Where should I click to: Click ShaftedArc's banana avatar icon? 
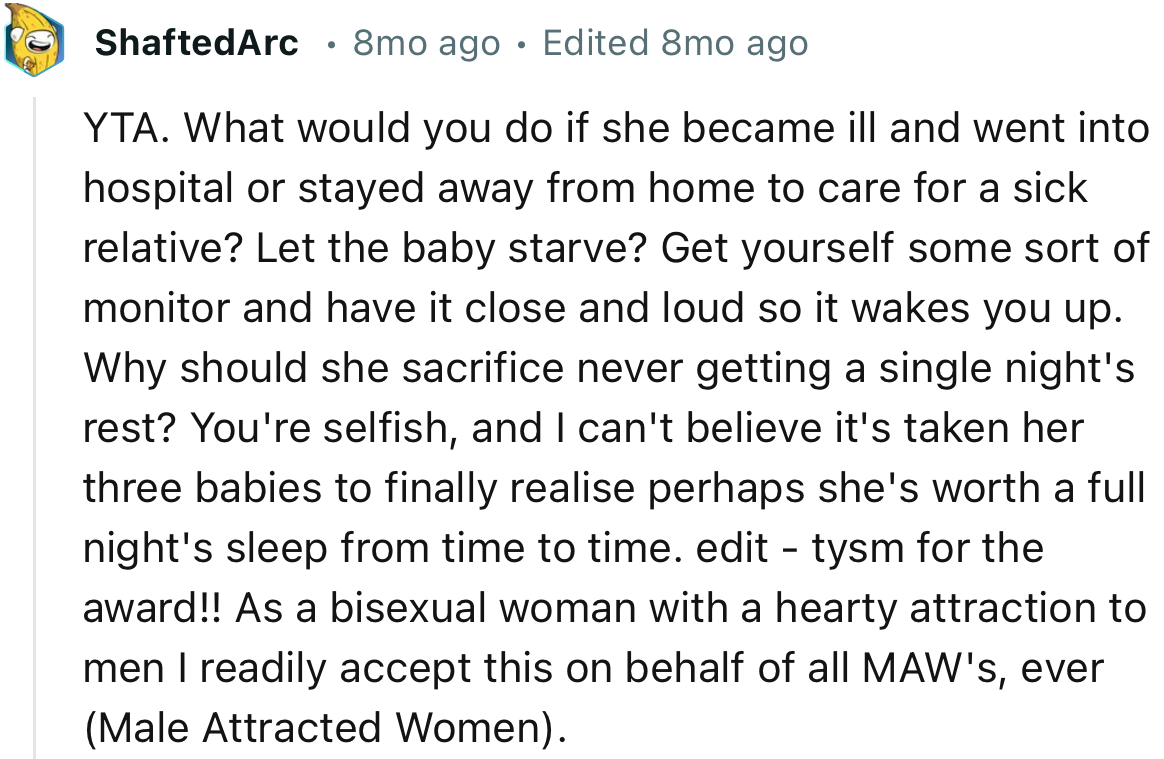pyautogui.click(x=33, y=43)
